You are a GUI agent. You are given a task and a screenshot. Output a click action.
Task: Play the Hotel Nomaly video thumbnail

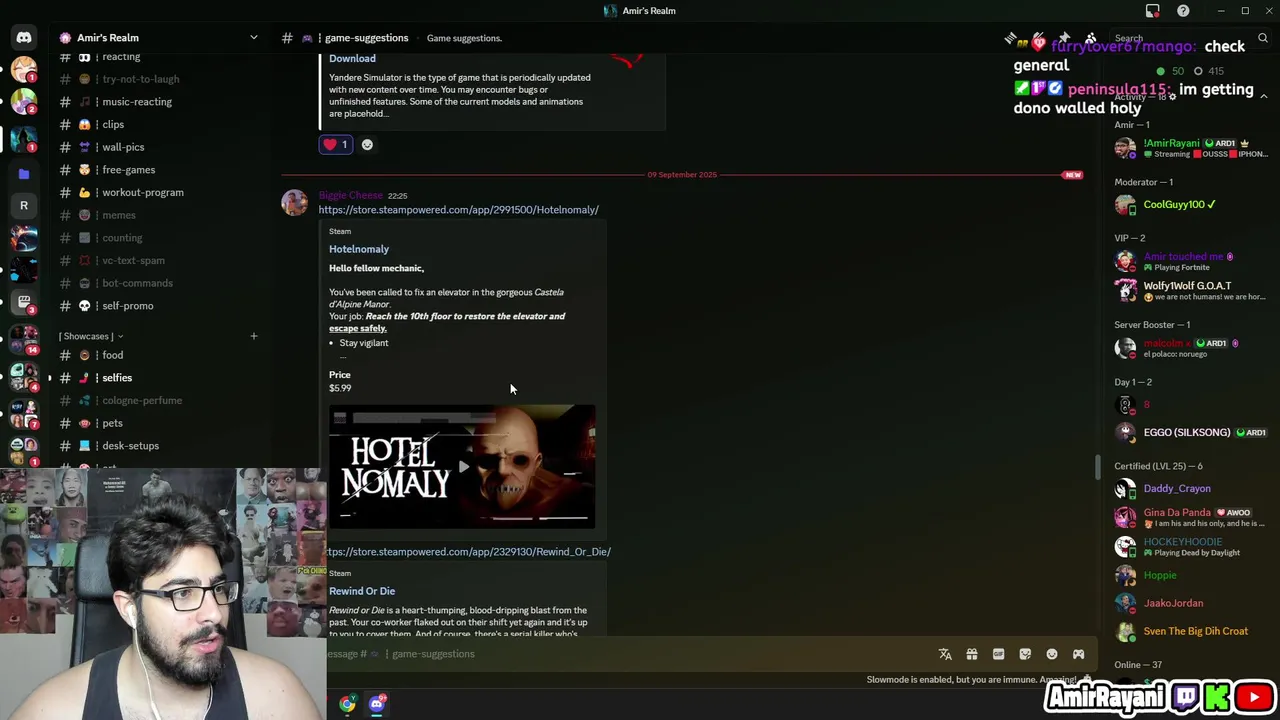coord(462,467)
